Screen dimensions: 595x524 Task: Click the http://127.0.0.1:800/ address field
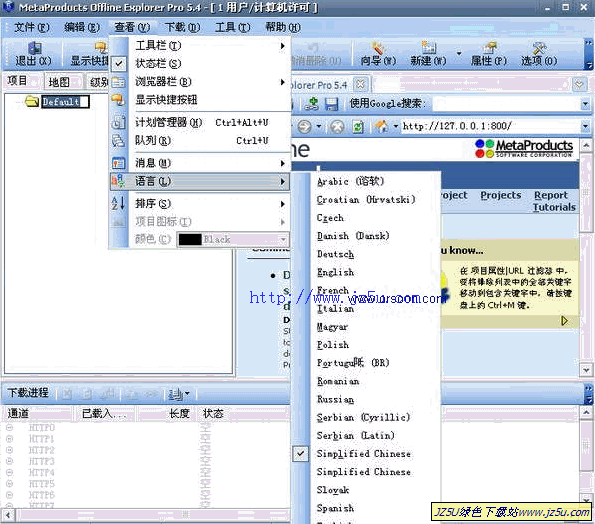coord(490,126)
